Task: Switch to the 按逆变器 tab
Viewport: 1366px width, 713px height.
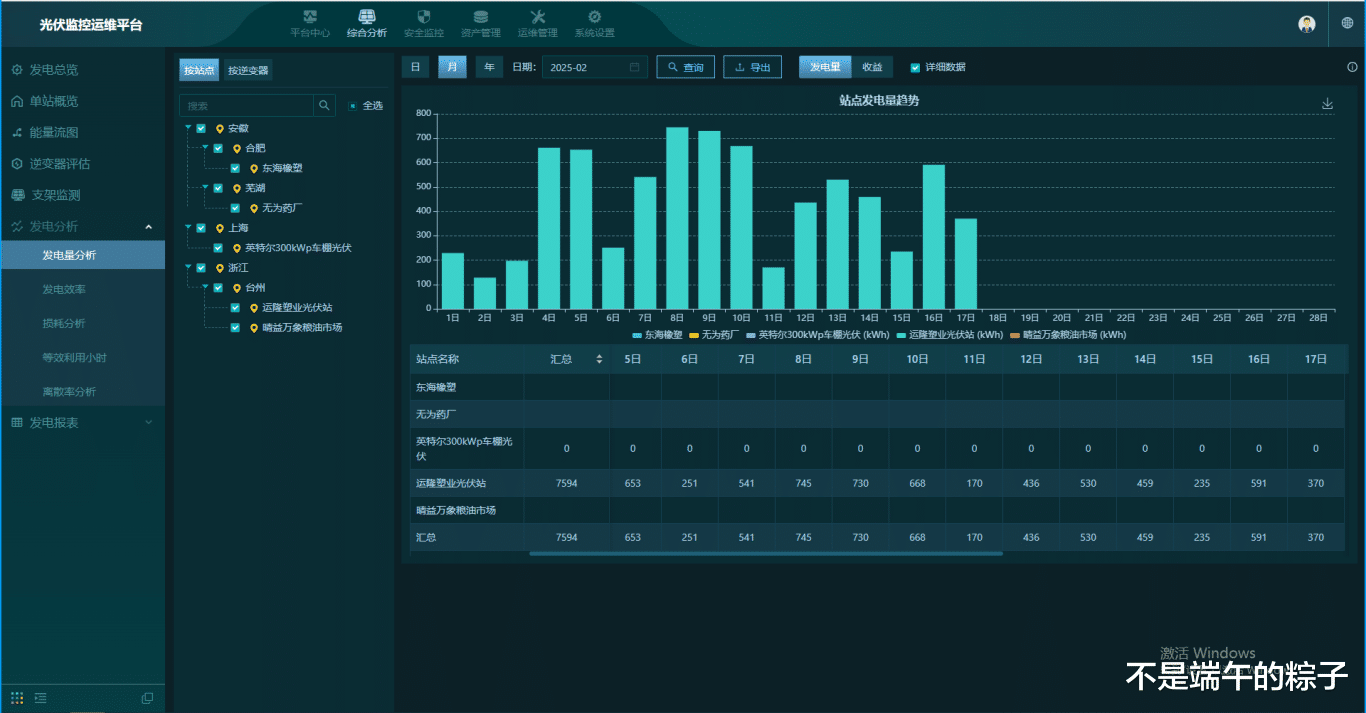Action: coord(248,70)
